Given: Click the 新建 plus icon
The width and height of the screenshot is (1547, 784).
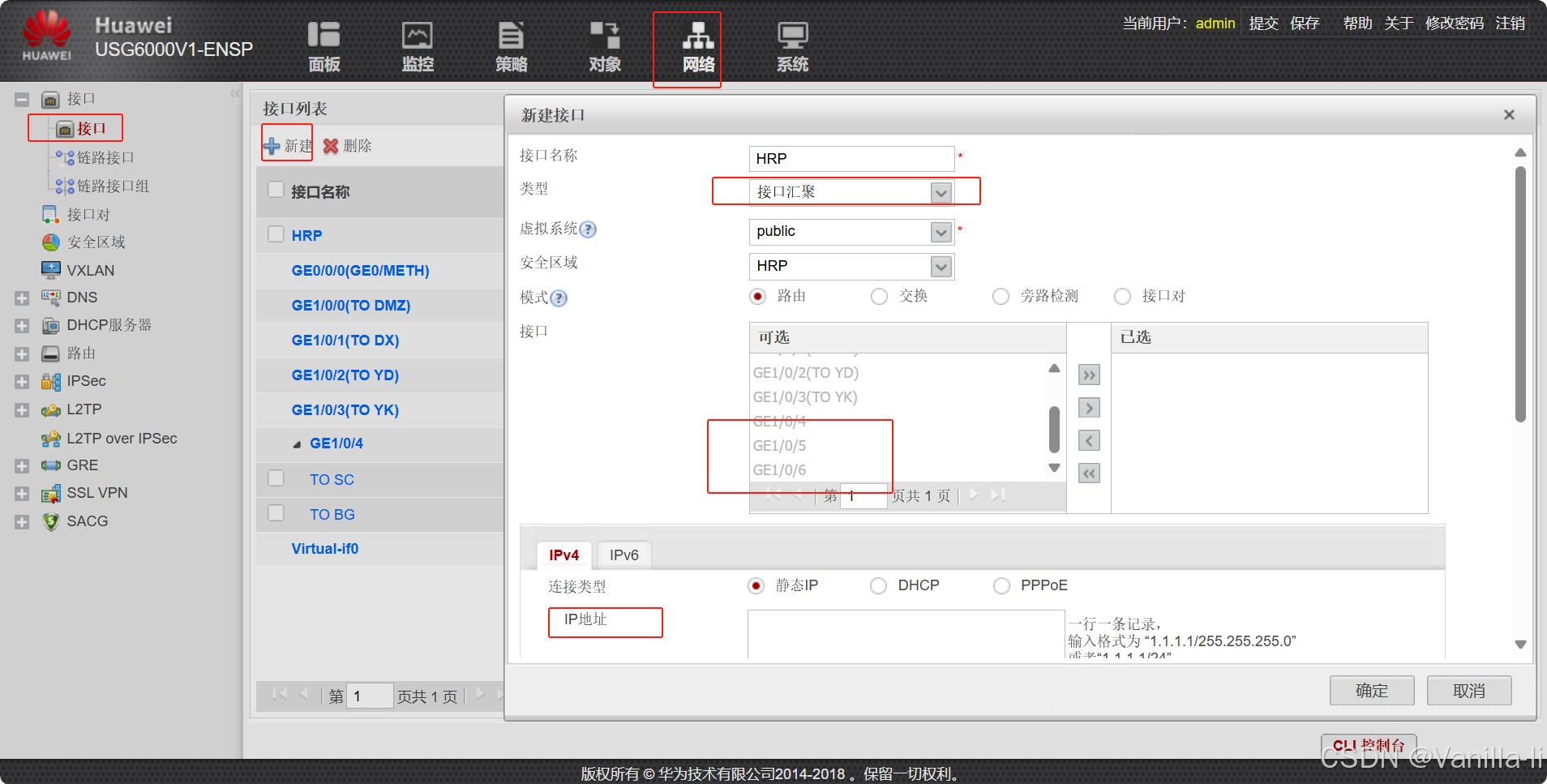Looking at the screenshot, I should [272, 146].
